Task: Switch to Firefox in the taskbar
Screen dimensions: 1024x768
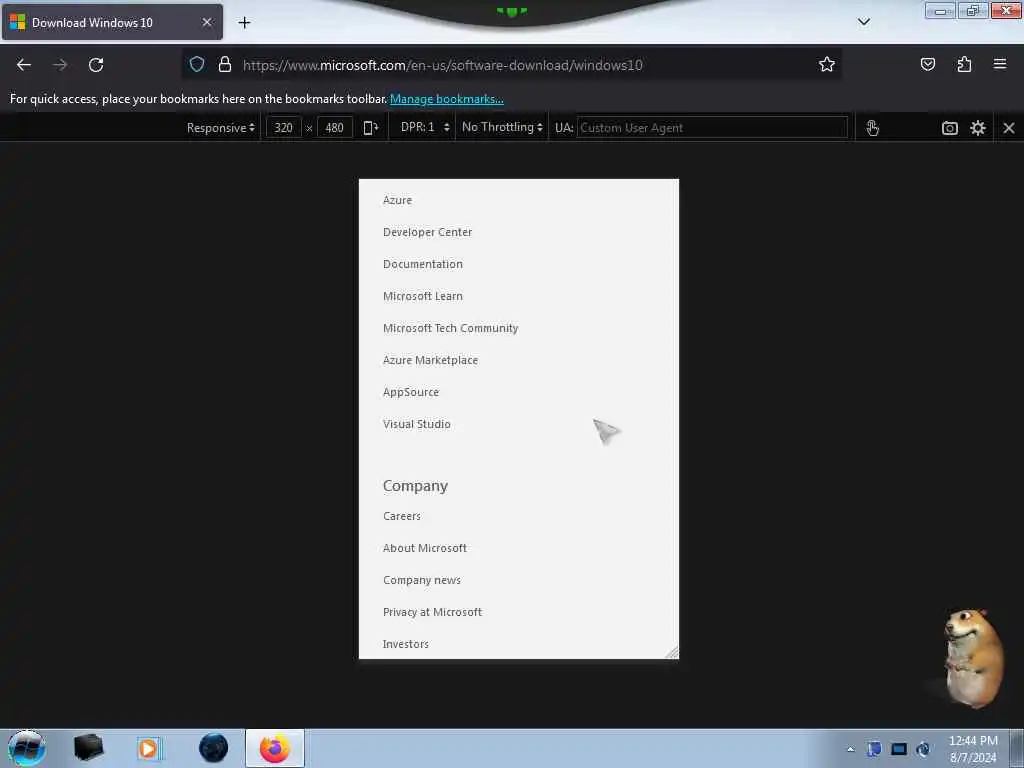Action: pos(275,748)
